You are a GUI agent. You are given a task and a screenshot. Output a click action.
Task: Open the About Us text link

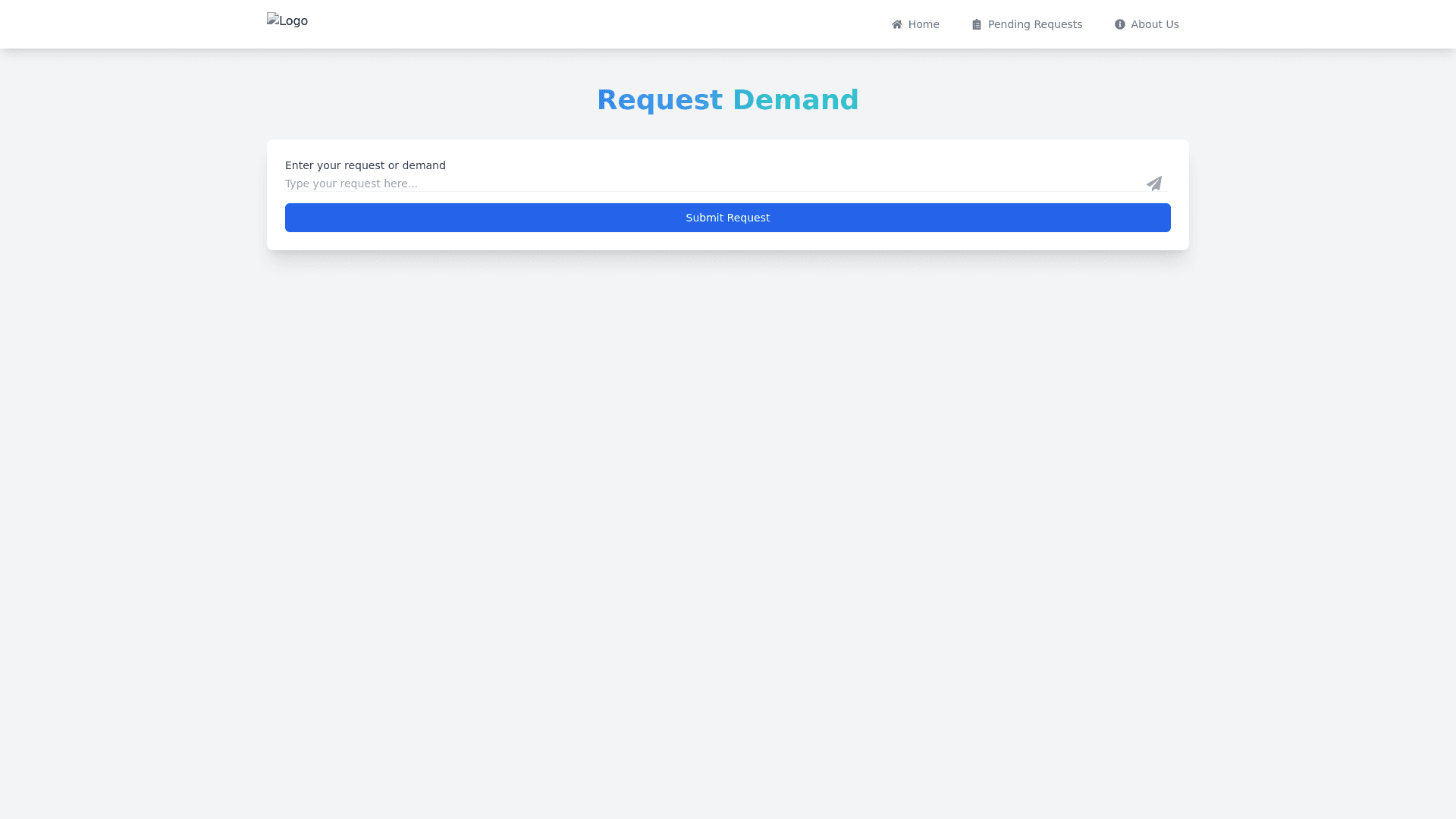point(1154,24)
